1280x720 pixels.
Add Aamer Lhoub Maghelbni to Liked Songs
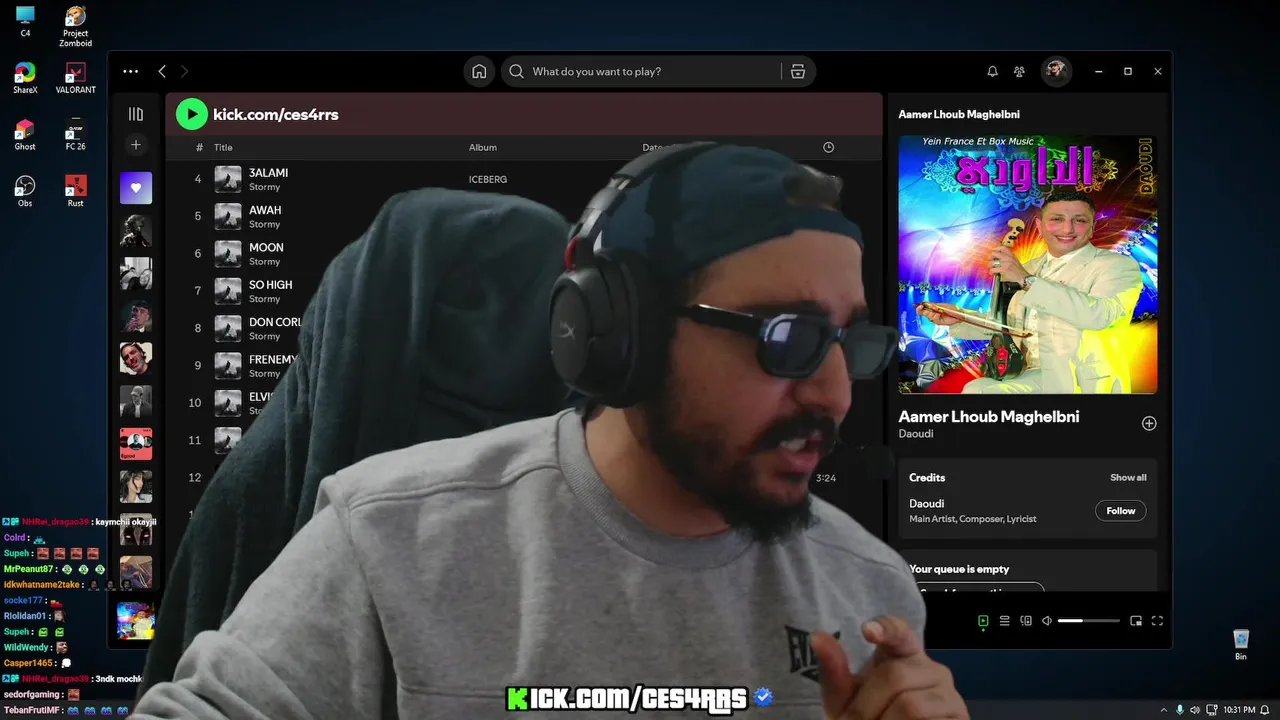click(1149, 423)
